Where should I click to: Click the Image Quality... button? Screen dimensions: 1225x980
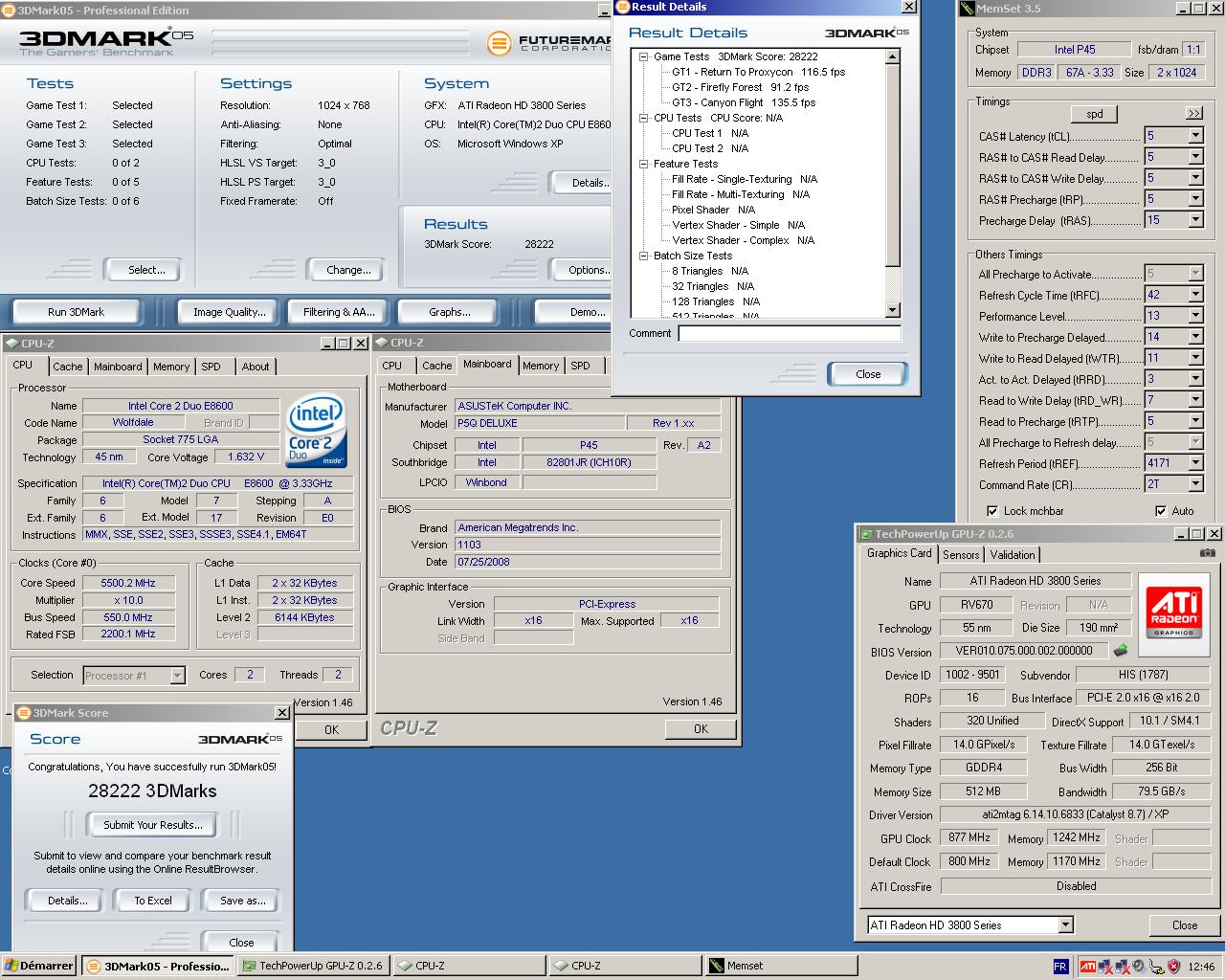[230, 312]
